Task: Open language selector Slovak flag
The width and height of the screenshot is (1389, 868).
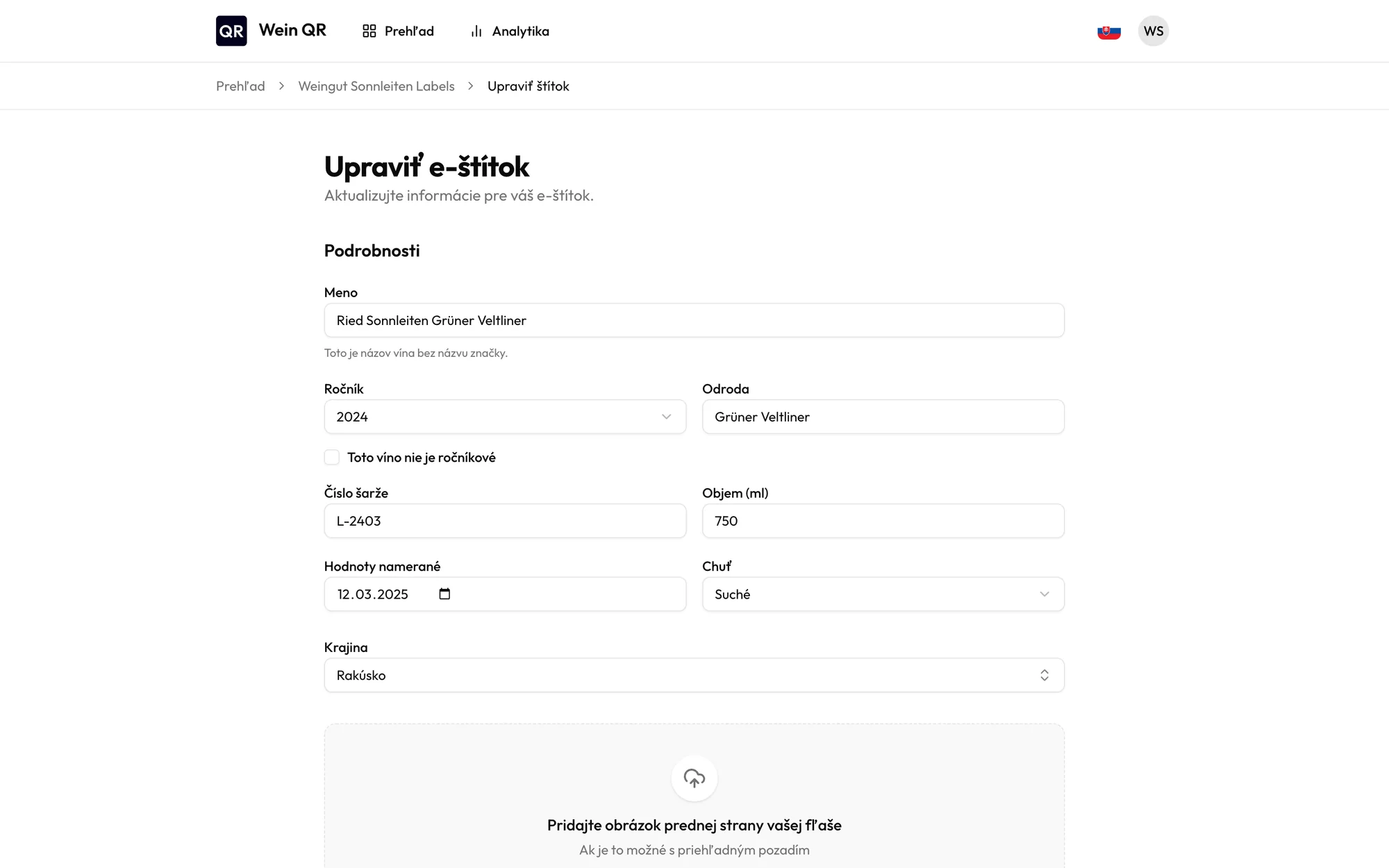Action: click(x=1109, y=31)
